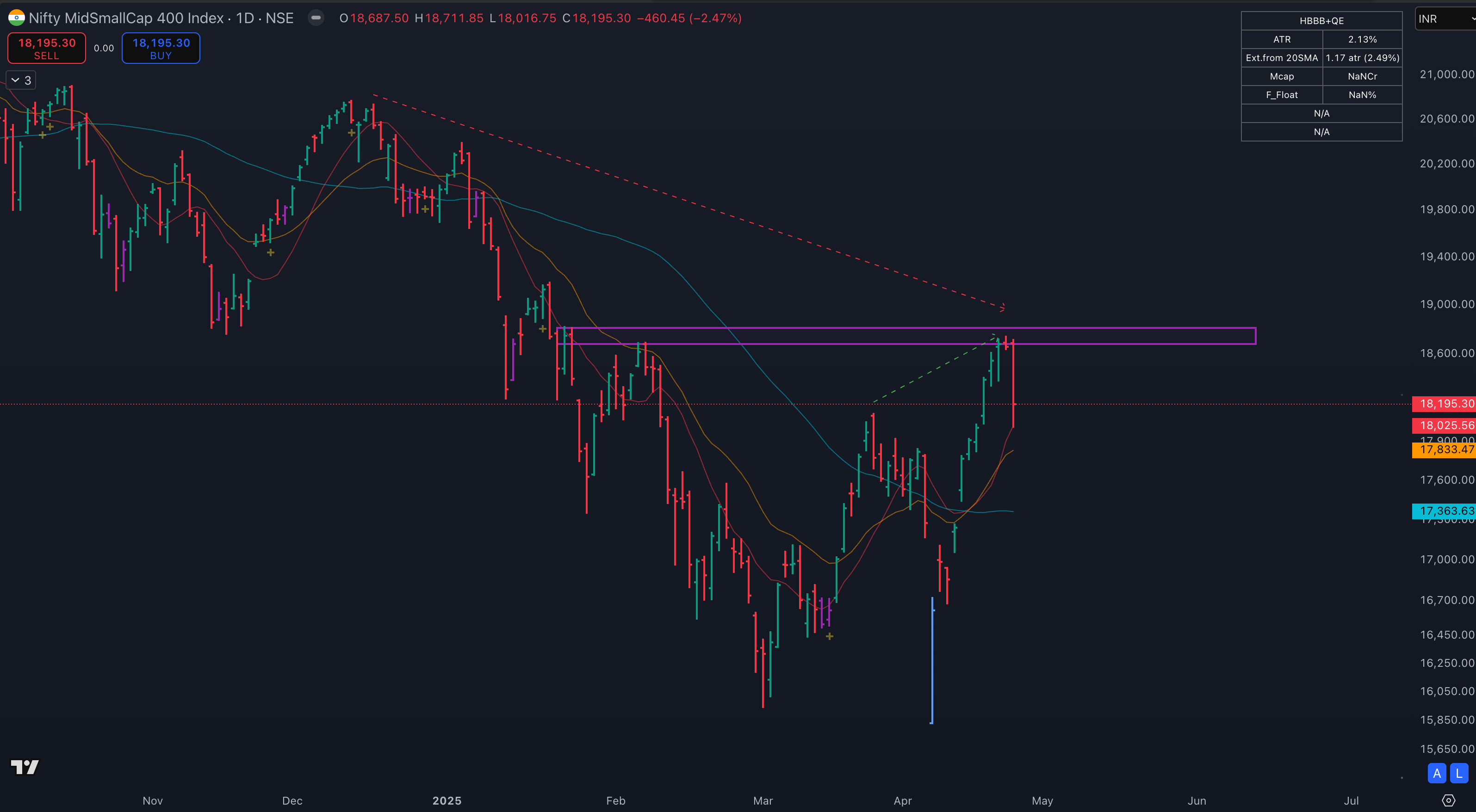Click the May label on time axis
This screenshot has height=812, width=1476.
[1042, 800]
